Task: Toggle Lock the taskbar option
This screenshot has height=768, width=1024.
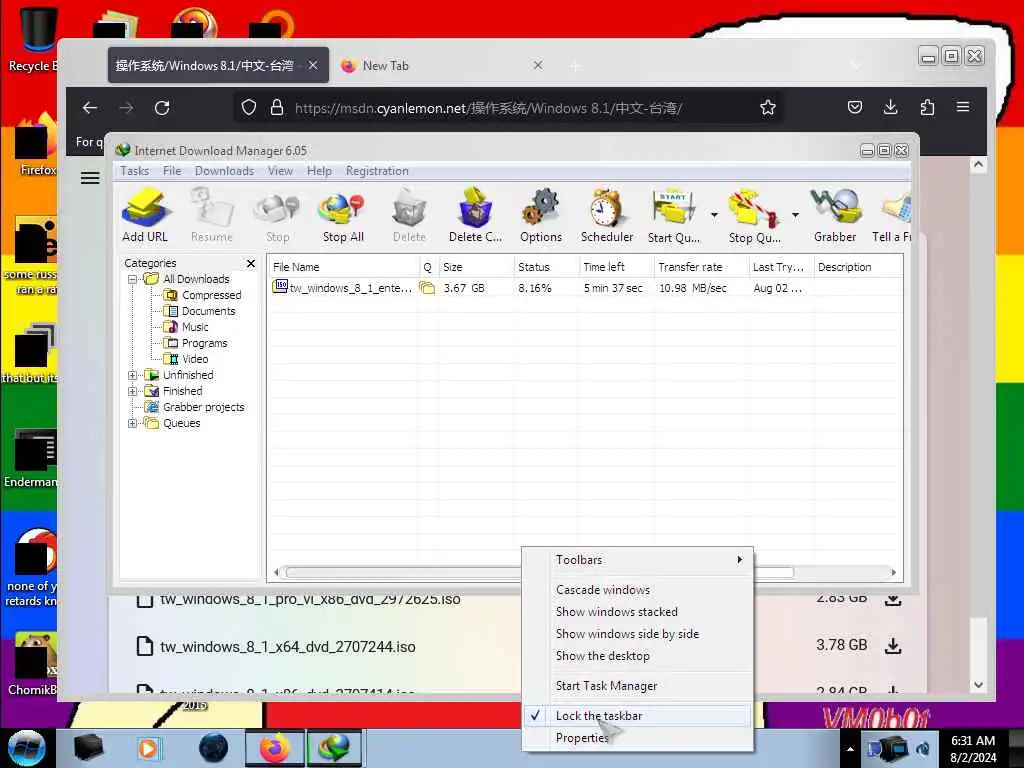Action: coord(638,716)
